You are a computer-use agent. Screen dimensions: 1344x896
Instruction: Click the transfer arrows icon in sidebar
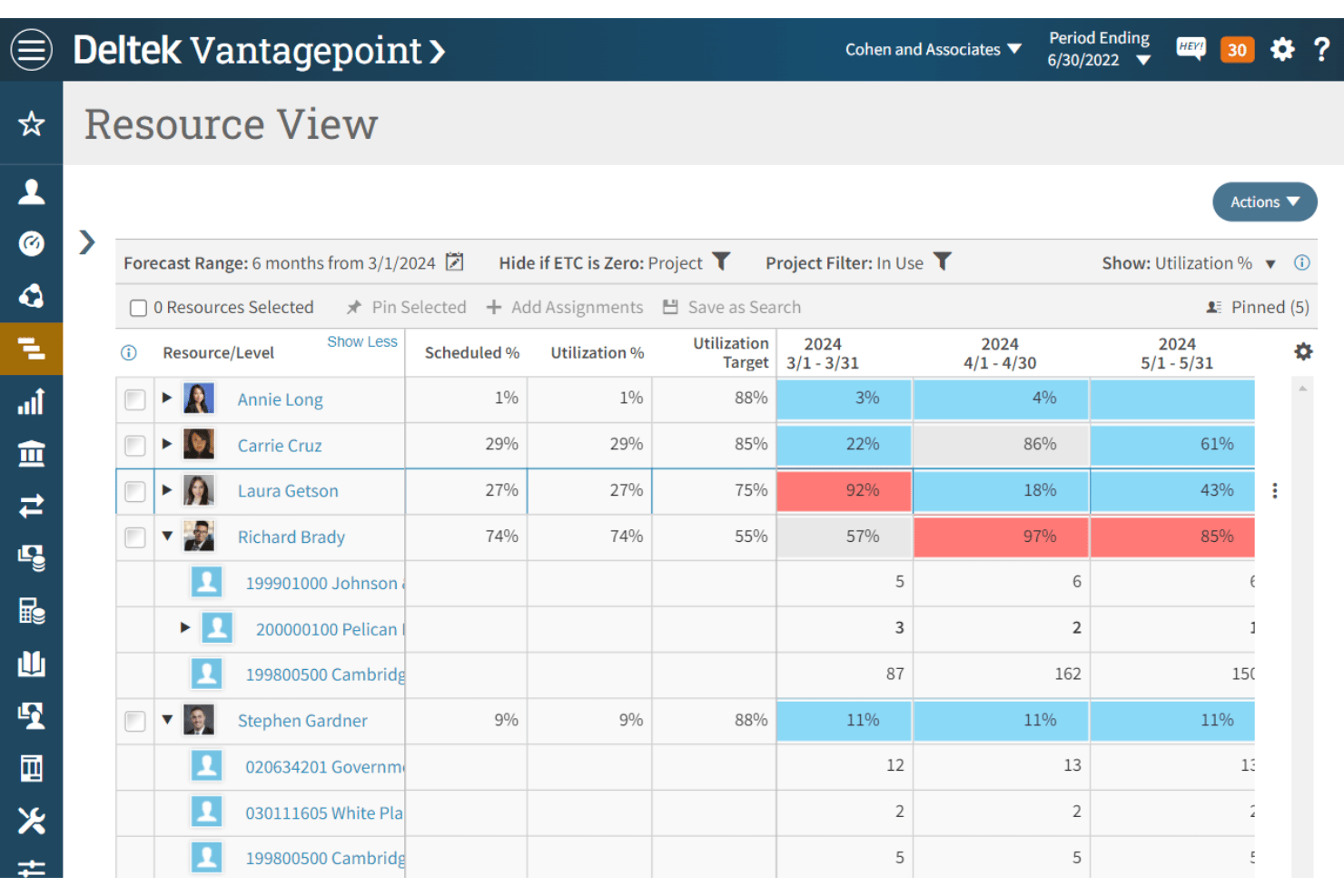32,506
